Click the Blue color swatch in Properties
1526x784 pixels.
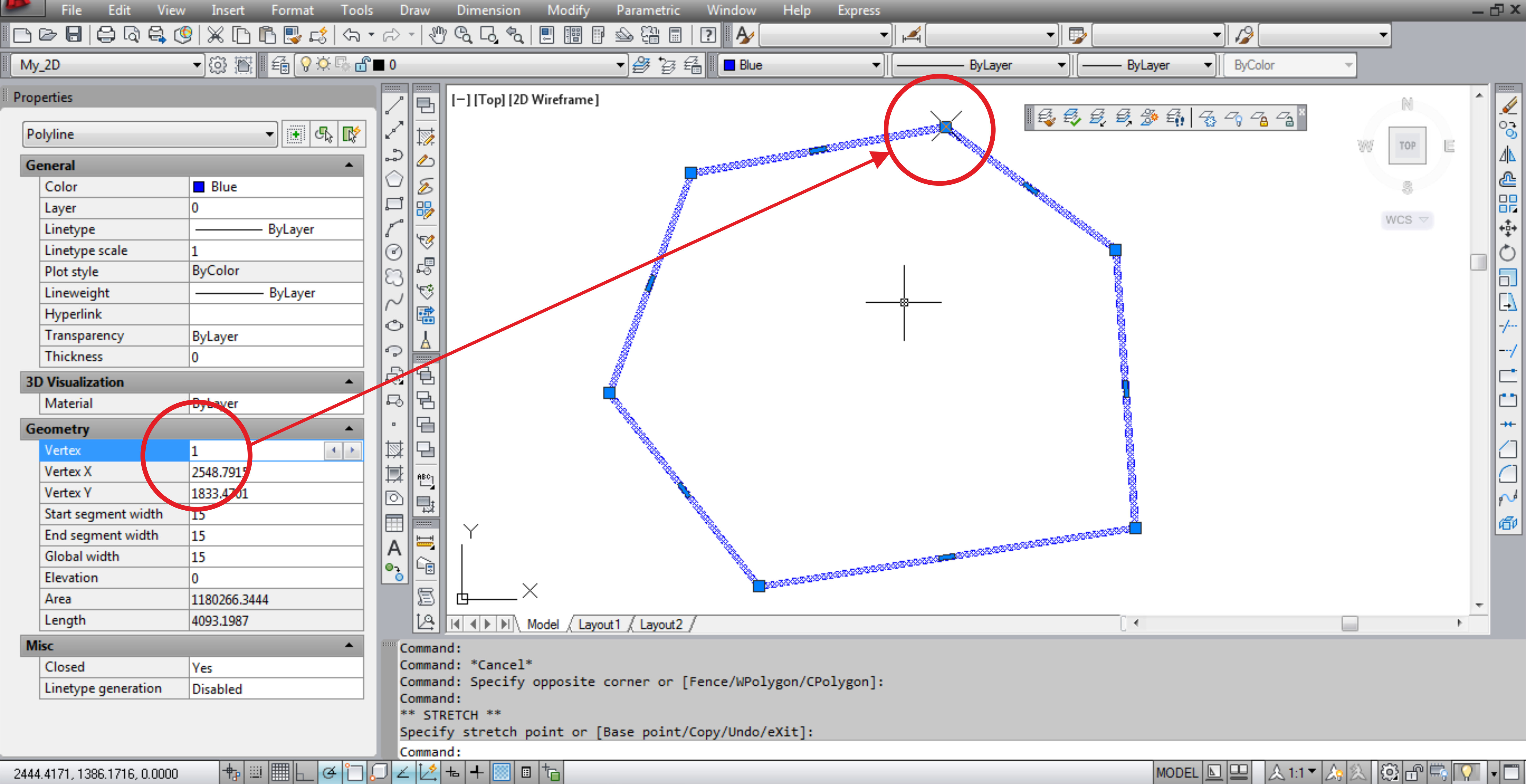point(199,187)
